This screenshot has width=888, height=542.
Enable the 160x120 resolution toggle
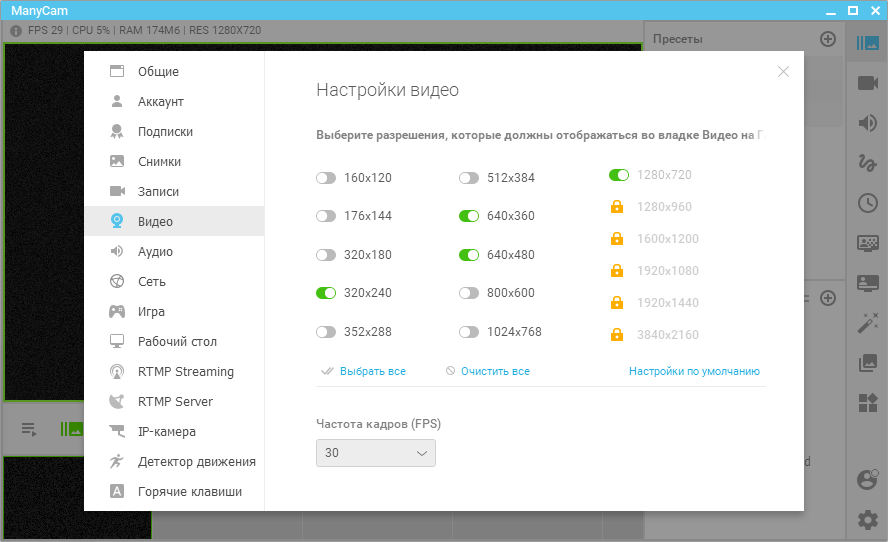pos(325,178)
